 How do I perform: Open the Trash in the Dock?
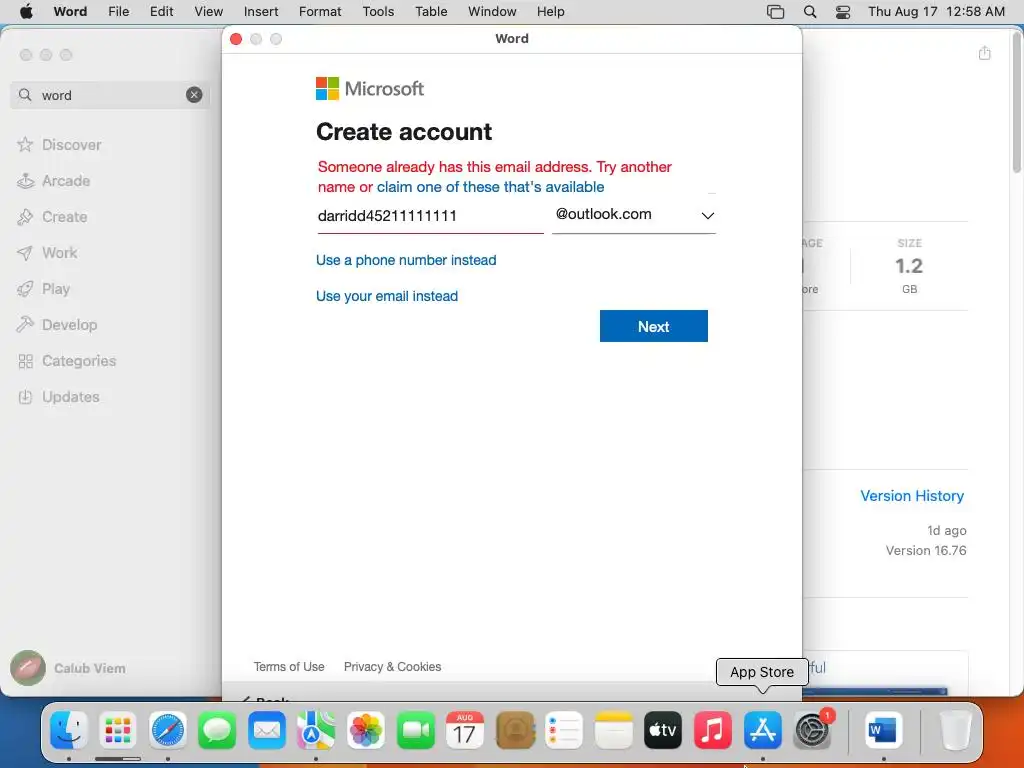(955, 730)
